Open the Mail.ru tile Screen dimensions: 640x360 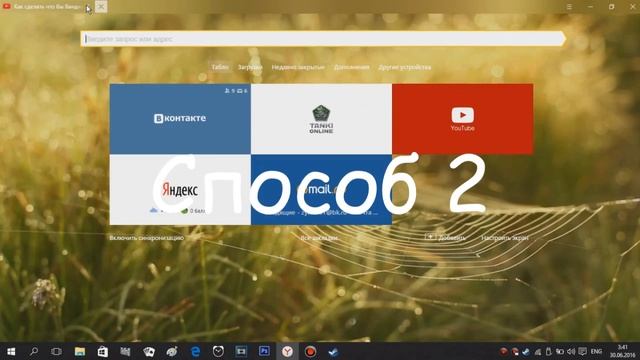coord(321,190)
